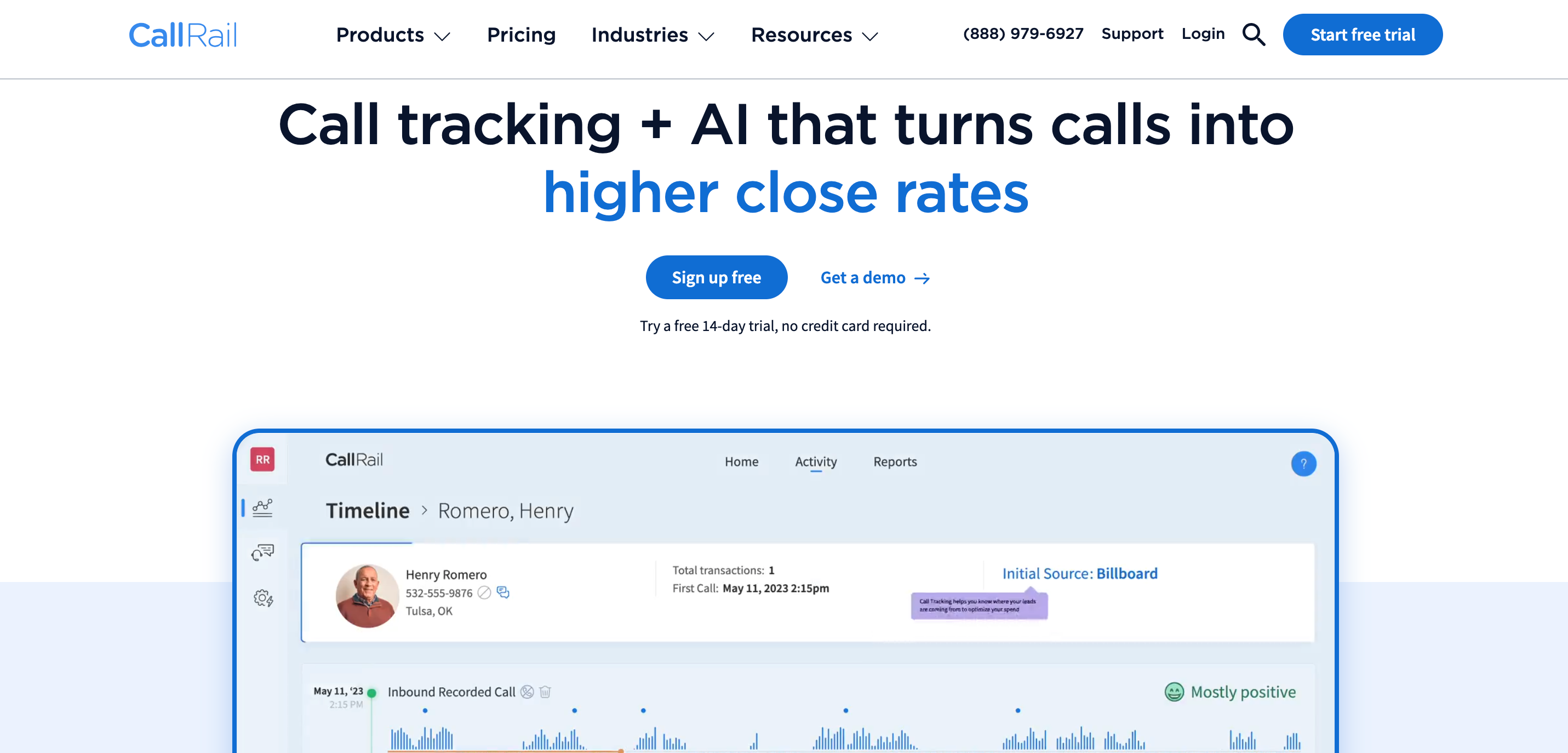
Task: Click Henry Romero's profile photo
Action: click(x=367, y=595)
